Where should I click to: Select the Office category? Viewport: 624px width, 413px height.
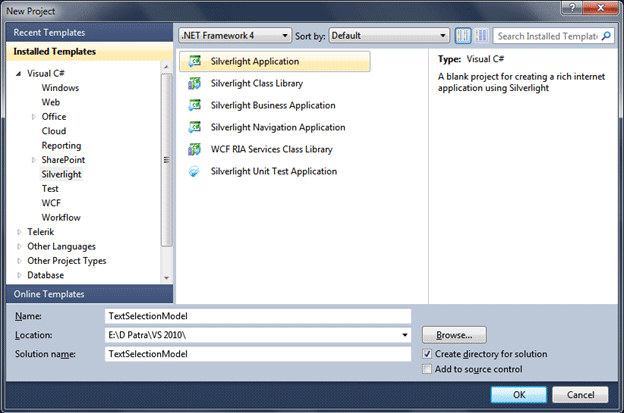[x=54, y=117]
